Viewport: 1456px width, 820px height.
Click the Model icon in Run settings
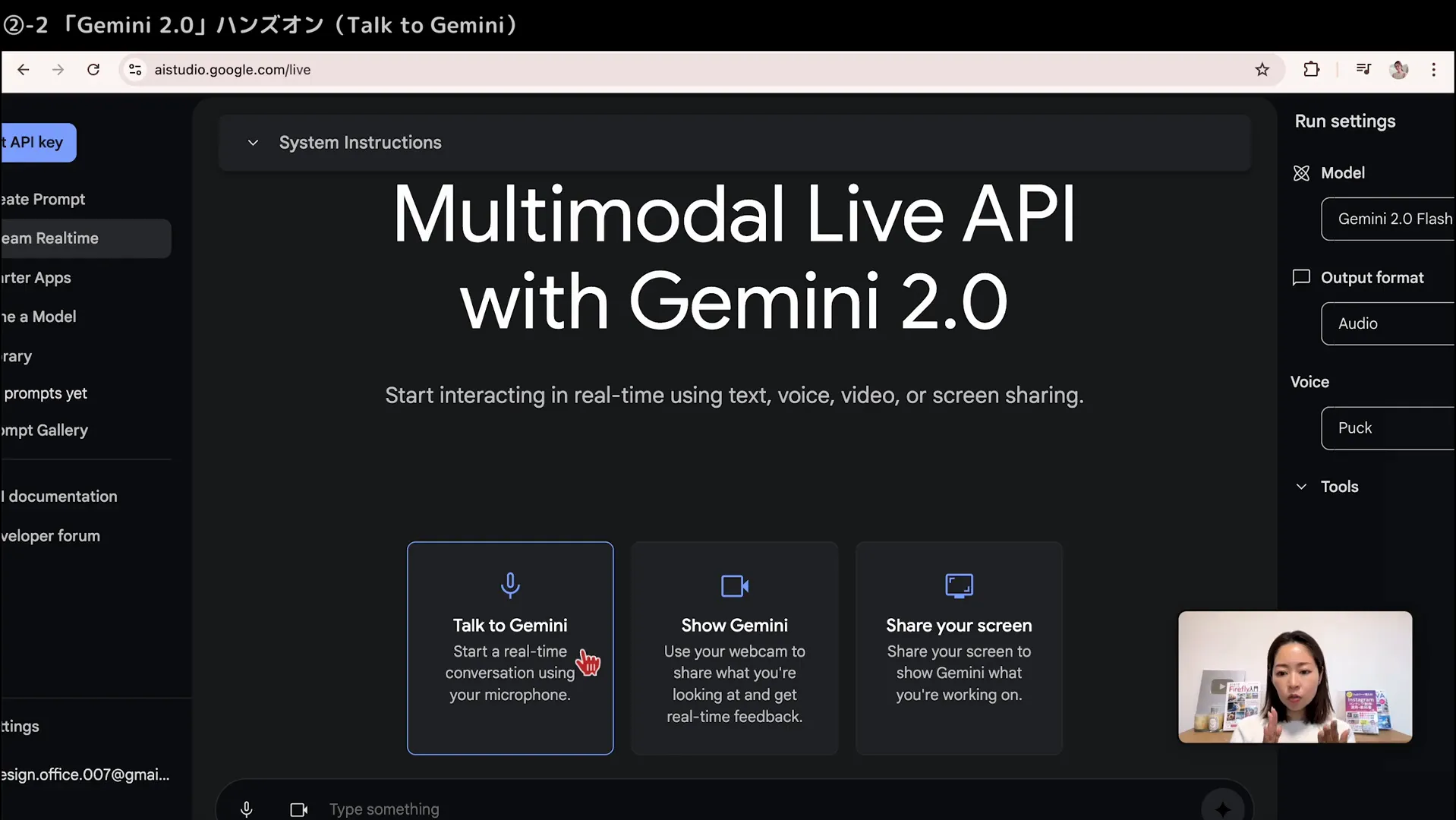point(1301,173)
